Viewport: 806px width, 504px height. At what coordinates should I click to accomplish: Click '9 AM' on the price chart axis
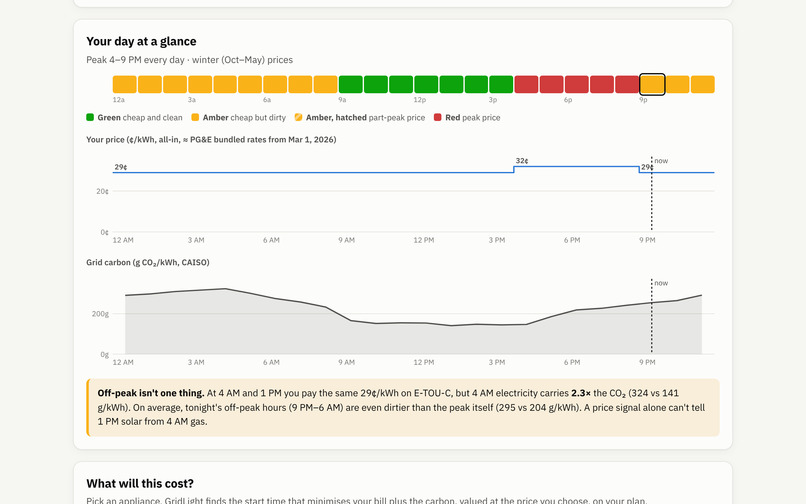346,240
